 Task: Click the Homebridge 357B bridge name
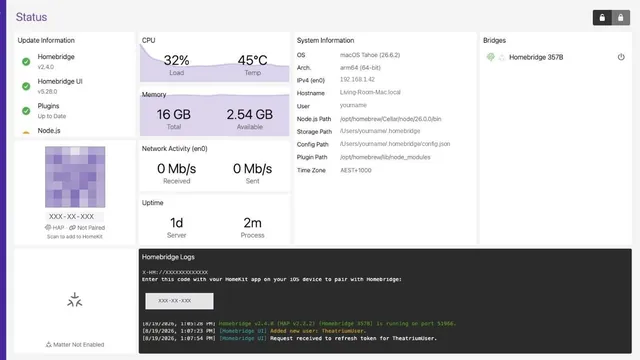point(536,57)
